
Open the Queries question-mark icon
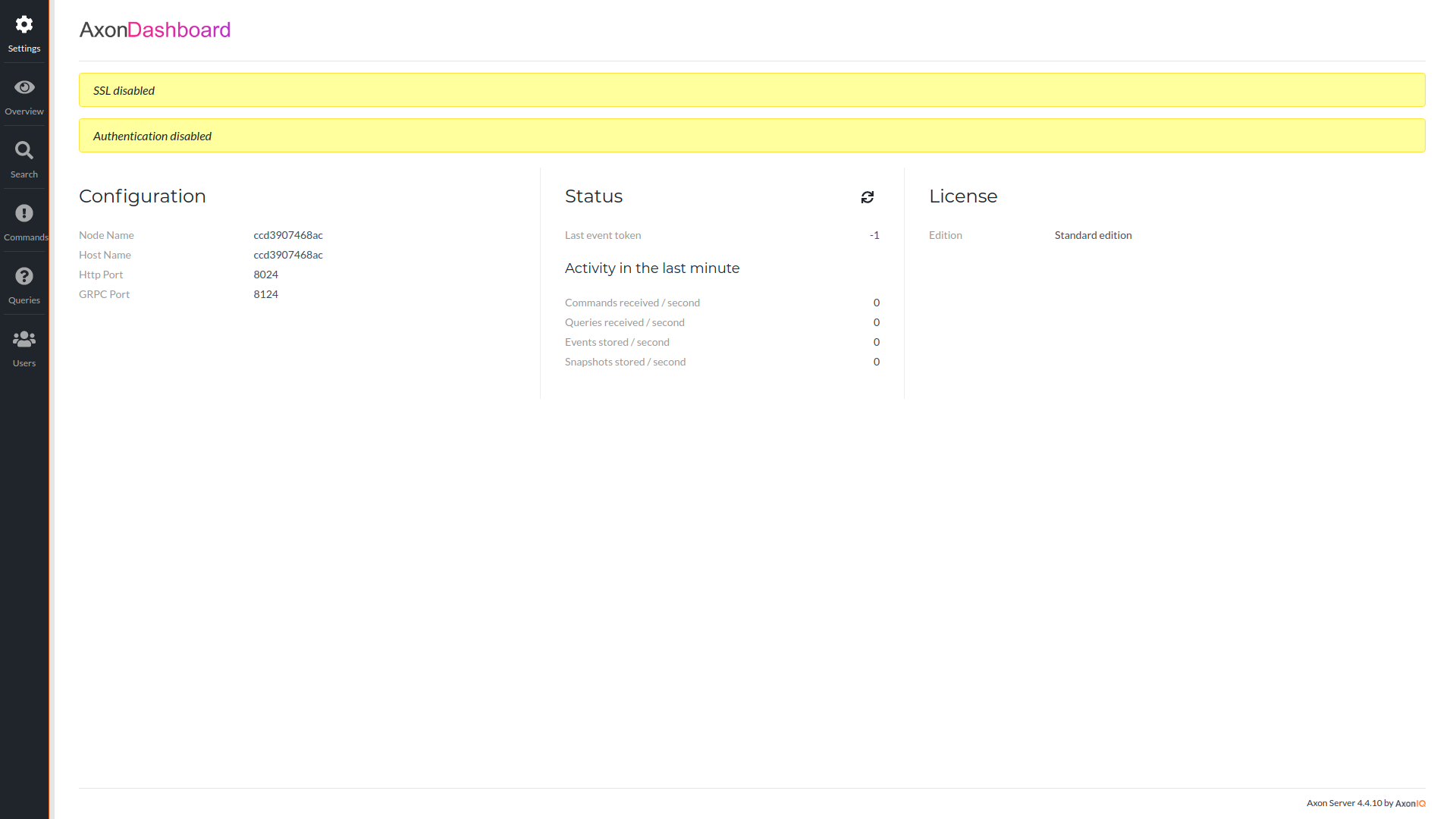click(x=24, y=276)
